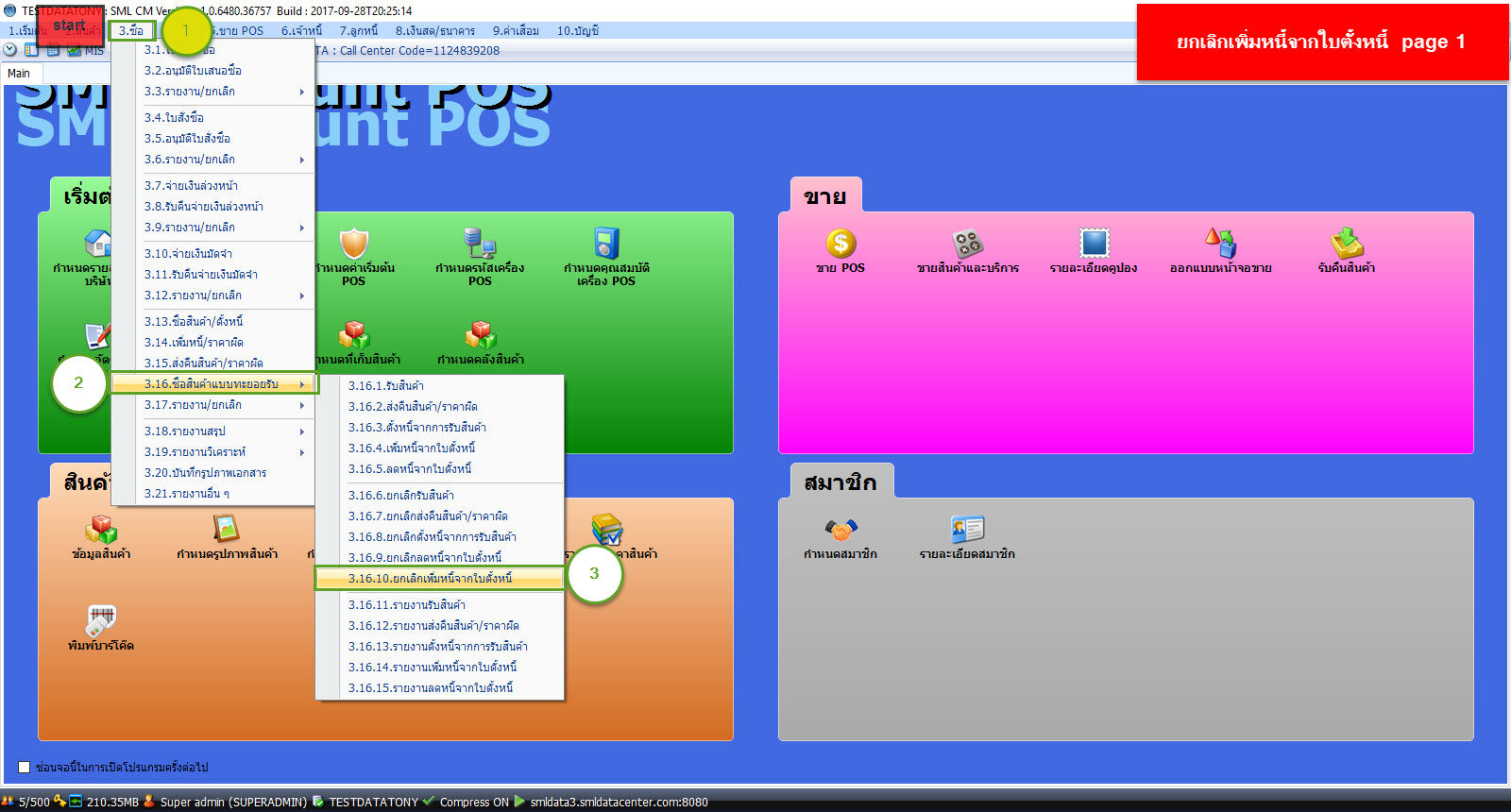Screen dimensions: 1511x812
Task: Expand submenu 3.12.รายงาน/ยกเลิก
Action: pyautogui.click(x=212, y=296)
